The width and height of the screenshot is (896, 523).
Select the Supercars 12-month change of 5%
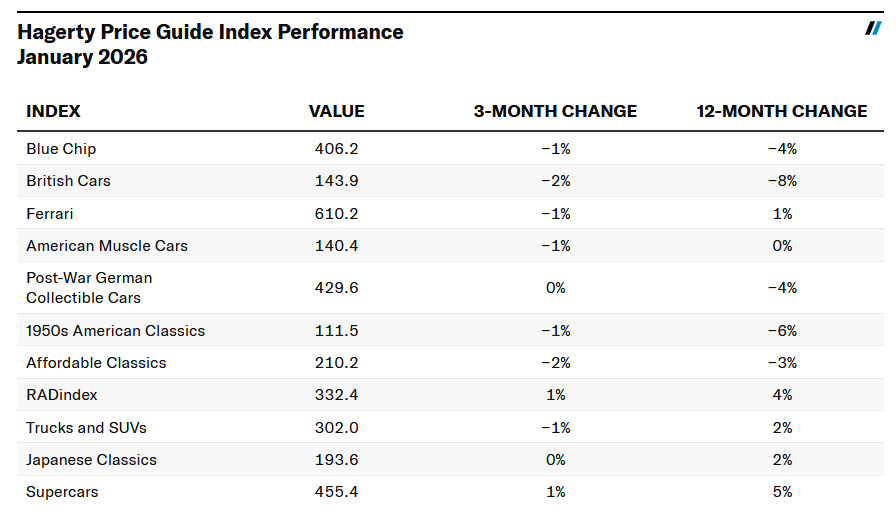click(x=782, y=492)
